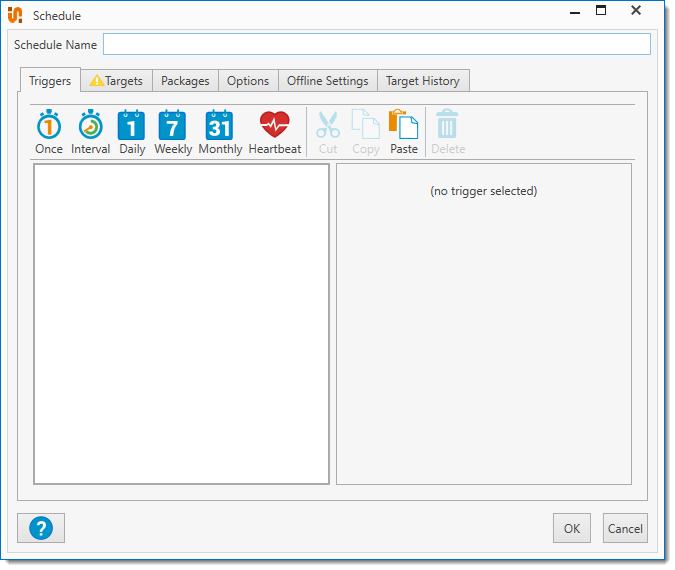The width and height of the screenshot is (675, 570).
Task: Show the Offline Settings tab
Action: tap(328, 81)
